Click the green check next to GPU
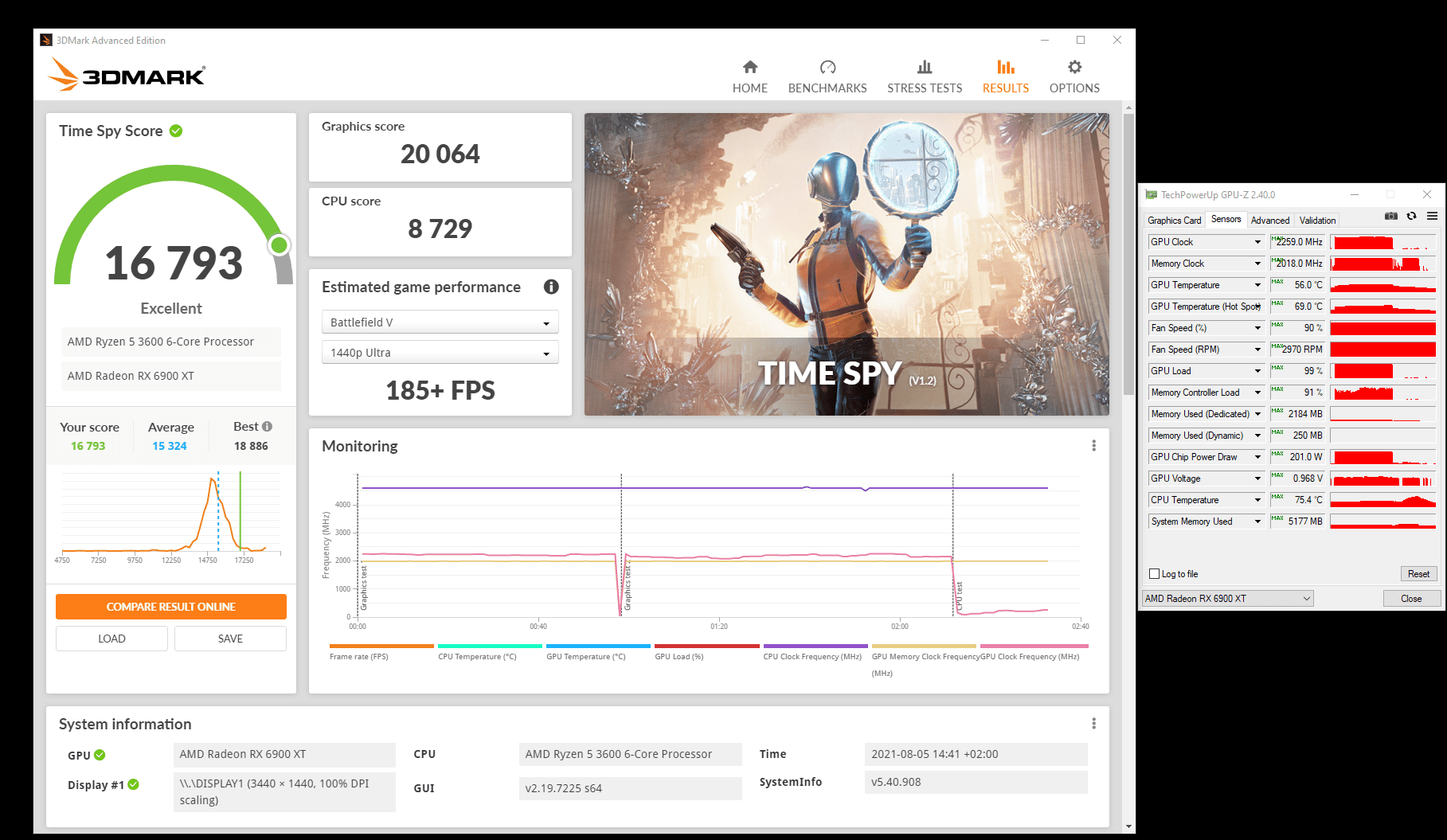 point(100,755)
